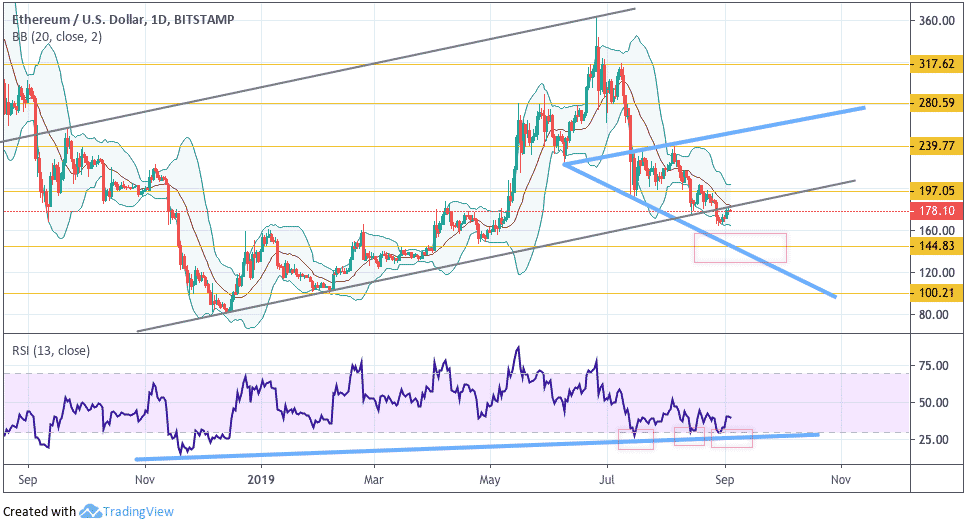This screenshot has height=529, width=966.
Task: Click the 2019 label on time axis
Action: pos(261,480)
